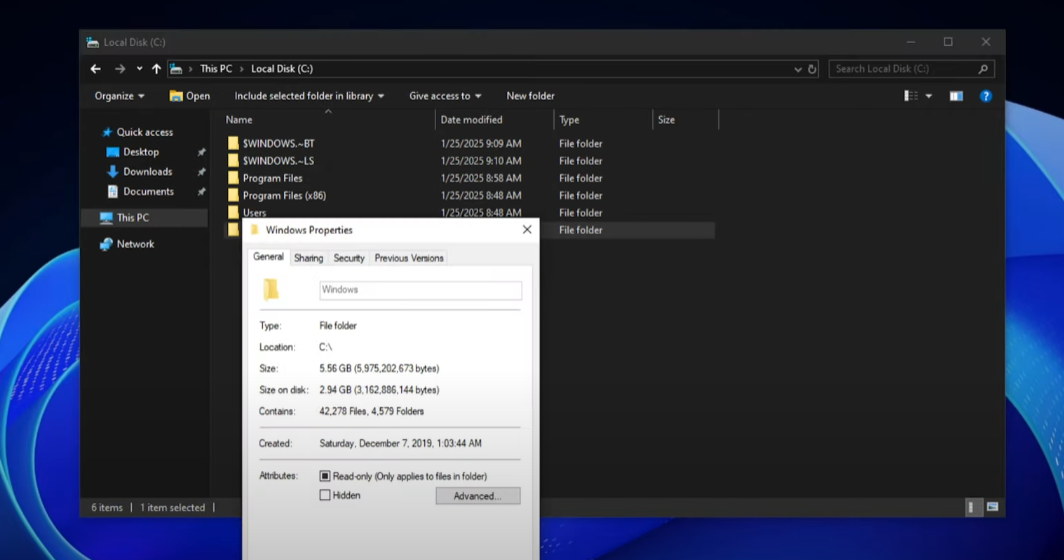This screenshot has height=560, width=1064.
Task: Toggle the Hidden attribute checkbox
Action: tap(324, 495)
